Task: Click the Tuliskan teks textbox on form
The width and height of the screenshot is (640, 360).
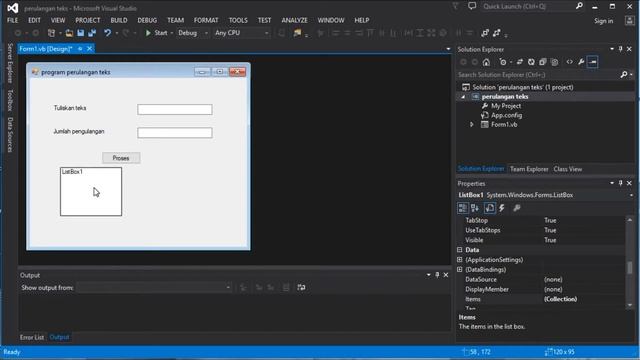Action: (175, 109)
